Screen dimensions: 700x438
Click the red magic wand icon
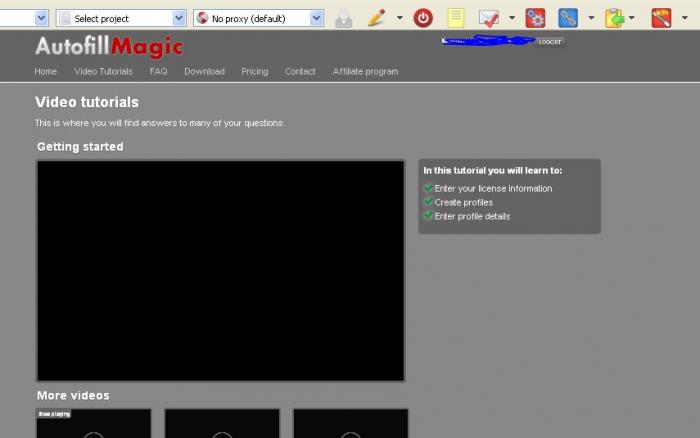click(661, 18)
